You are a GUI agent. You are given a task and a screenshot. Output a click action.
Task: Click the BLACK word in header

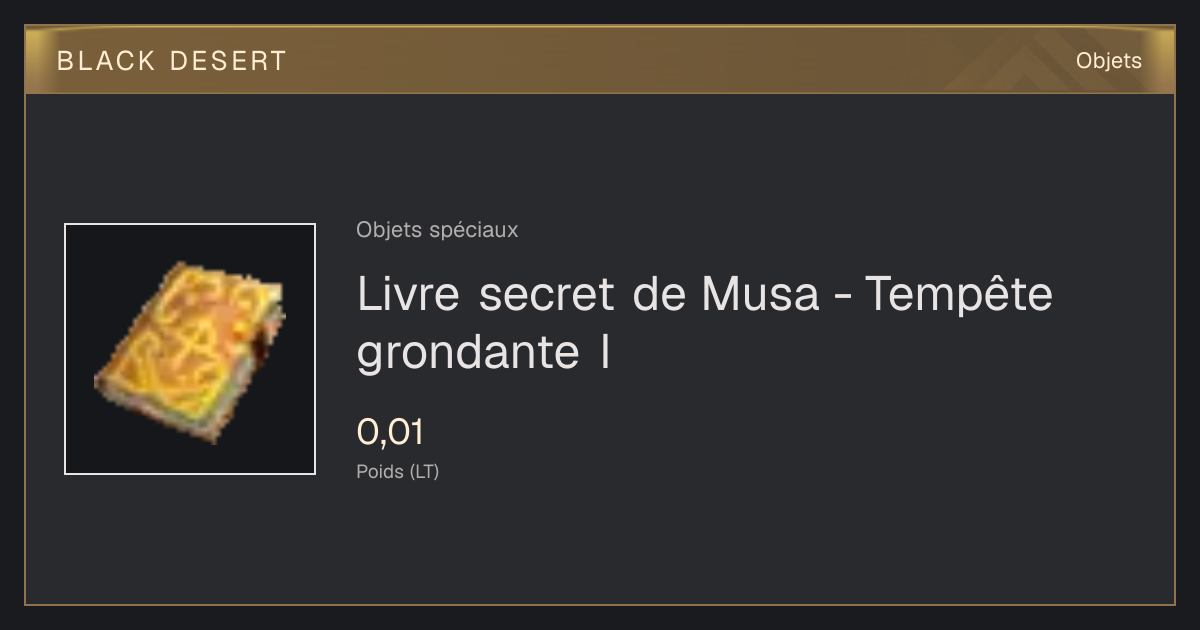107,61
